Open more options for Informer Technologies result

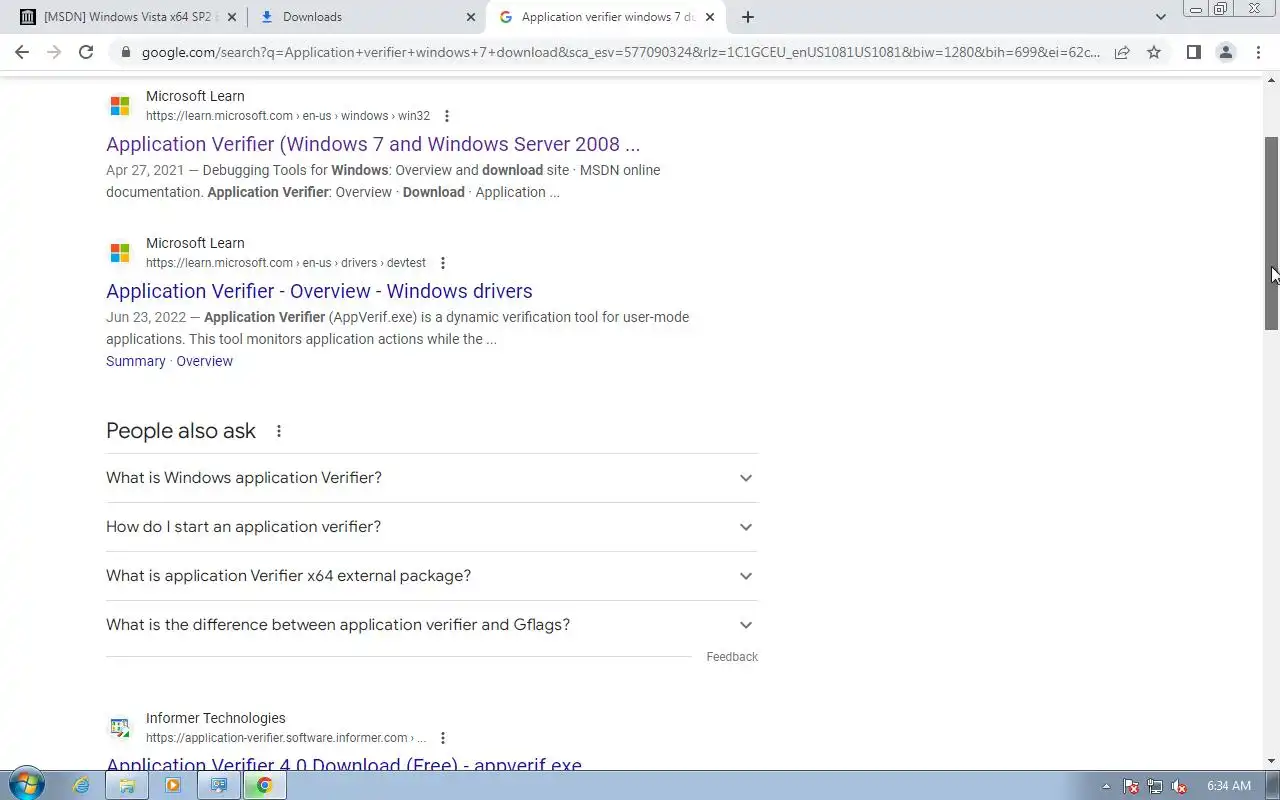pyautogui.click(x=443, y=738)
